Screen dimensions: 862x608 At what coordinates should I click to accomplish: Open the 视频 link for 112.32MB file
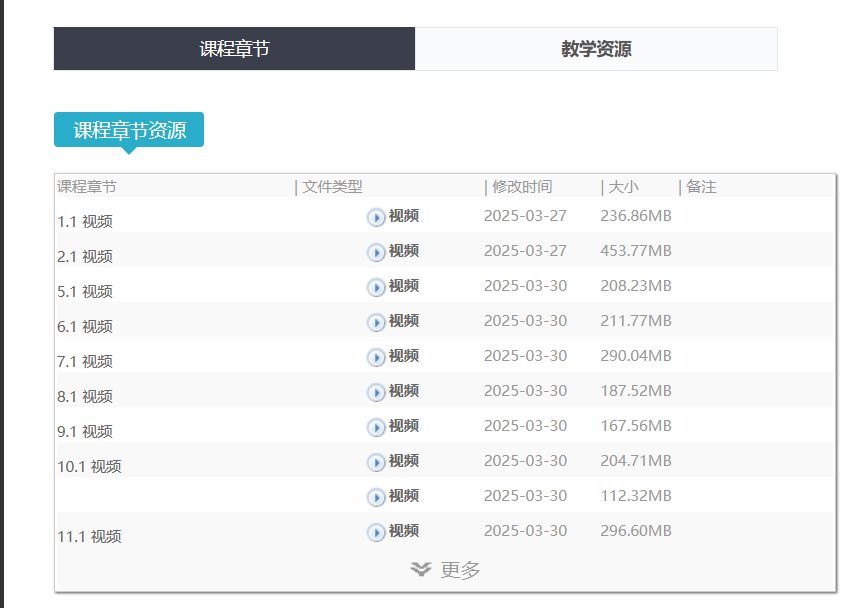(404, 496)
